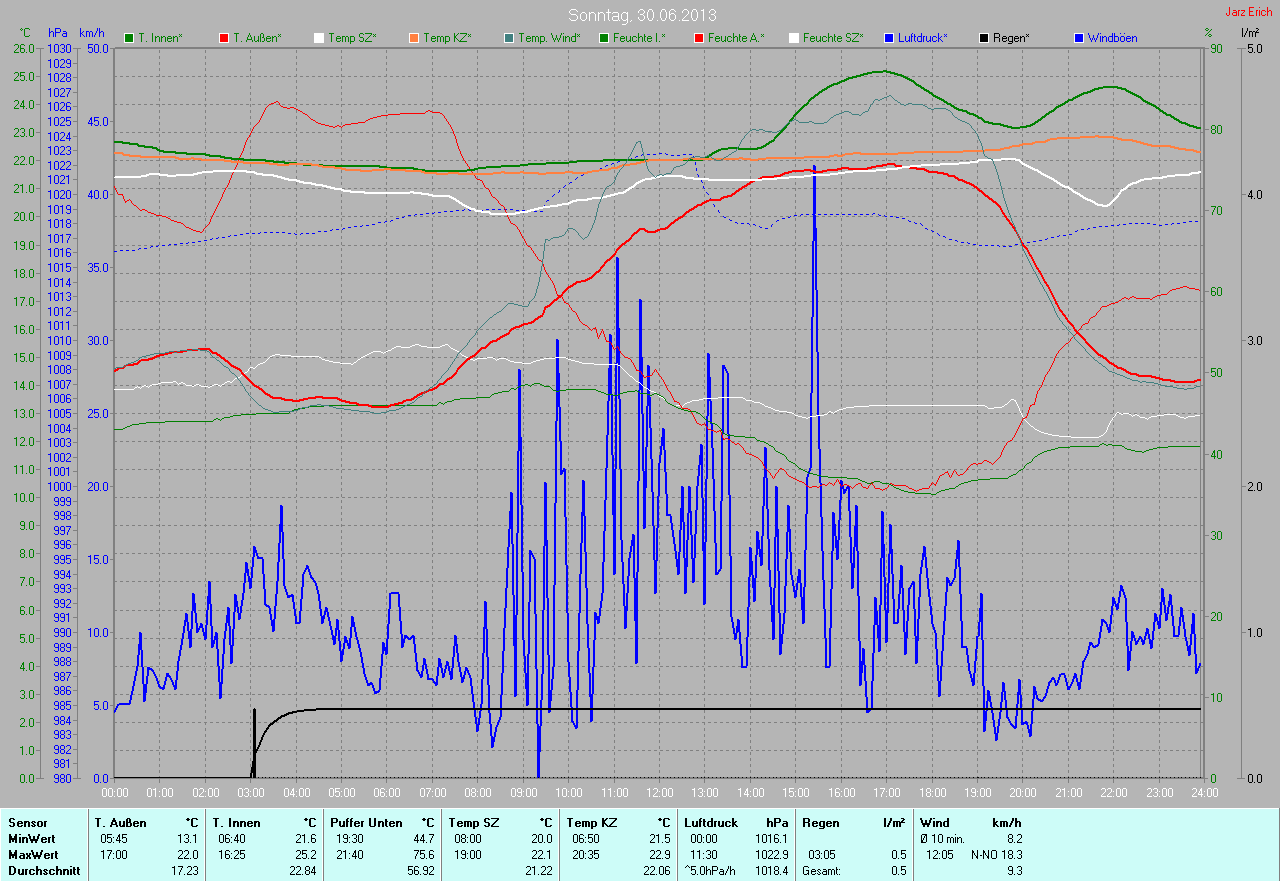Click the green Feuchte I. legend square
The image size is (1280, 881).
[x=604, y=38]
